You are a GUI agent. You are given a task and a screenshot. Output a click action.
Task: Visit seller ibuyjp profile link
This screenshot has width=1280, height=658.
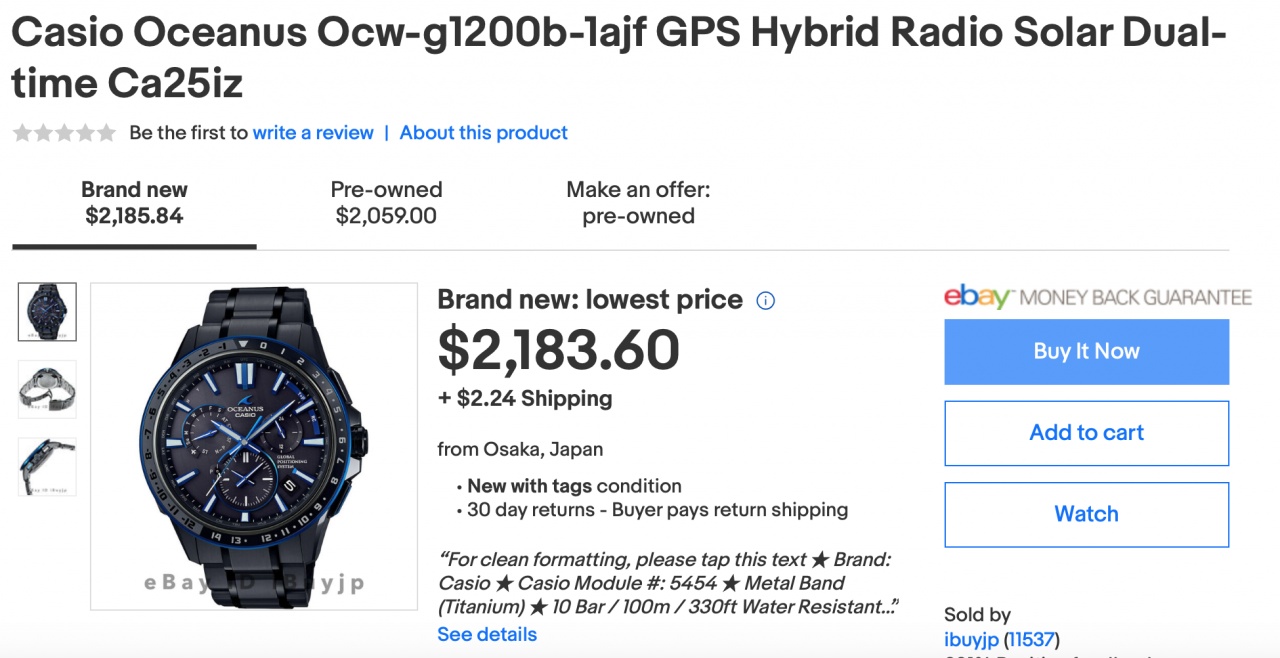tap(971, 639)
